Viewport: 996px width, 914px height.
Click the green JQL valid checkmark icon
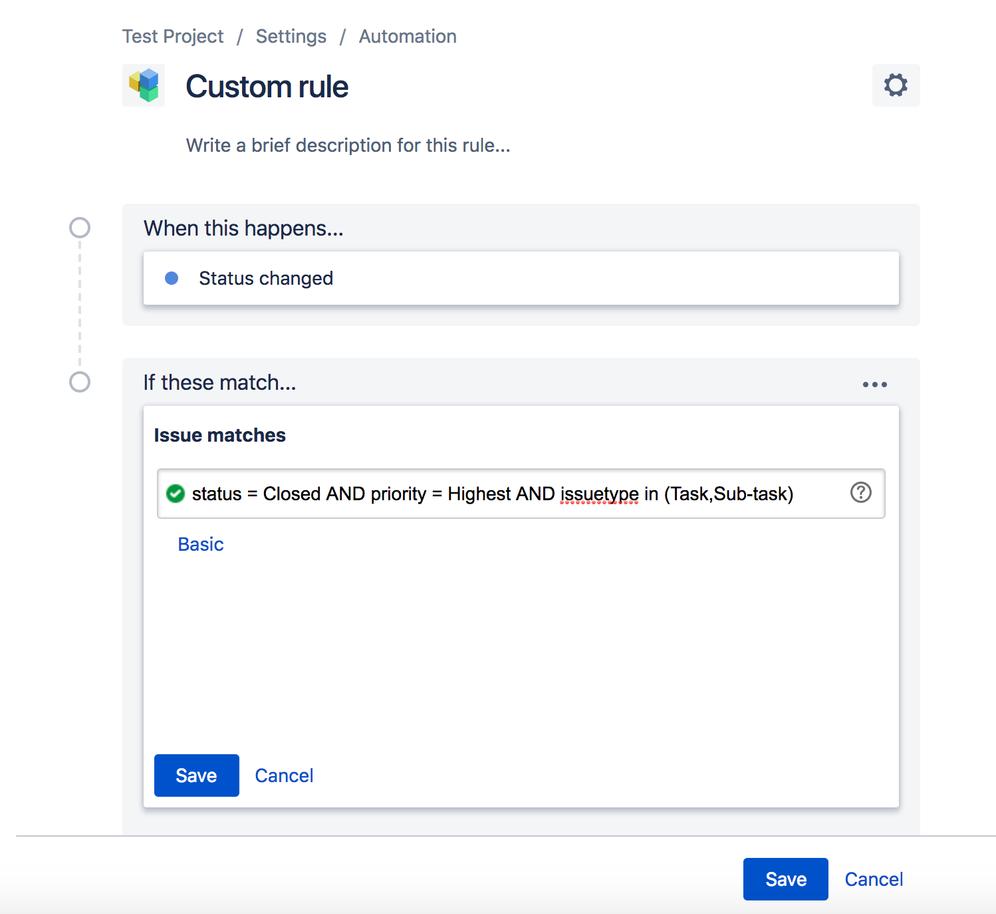(175, 494)
